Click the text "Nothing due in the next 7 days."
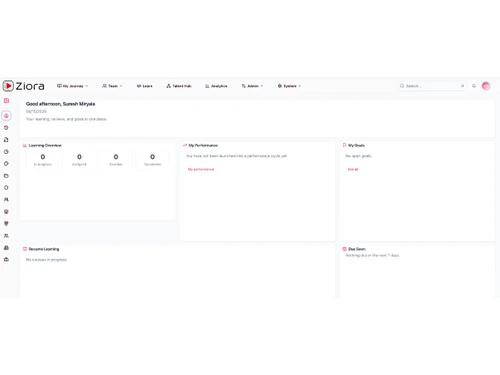This screenshot has height=375, width=500. (372, 255)
